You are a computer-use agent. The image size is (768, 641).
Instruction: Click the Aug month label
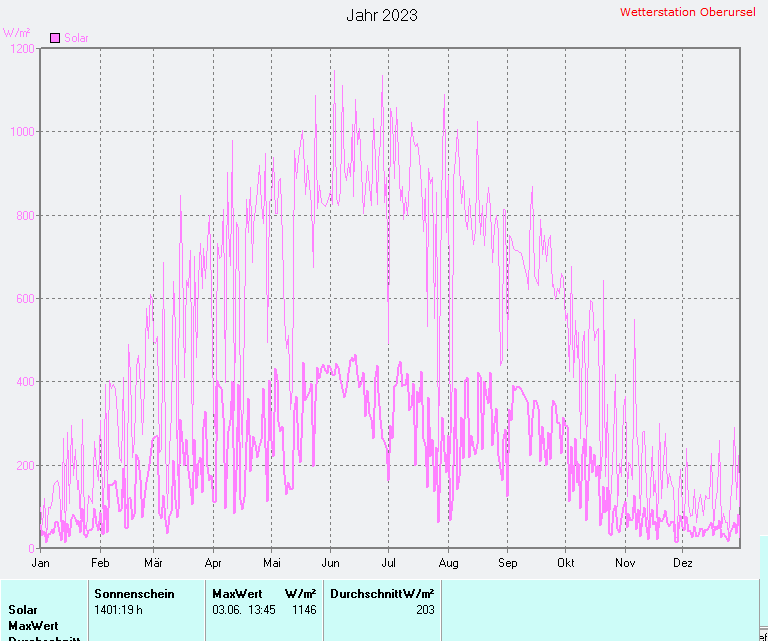click(449, 563)
